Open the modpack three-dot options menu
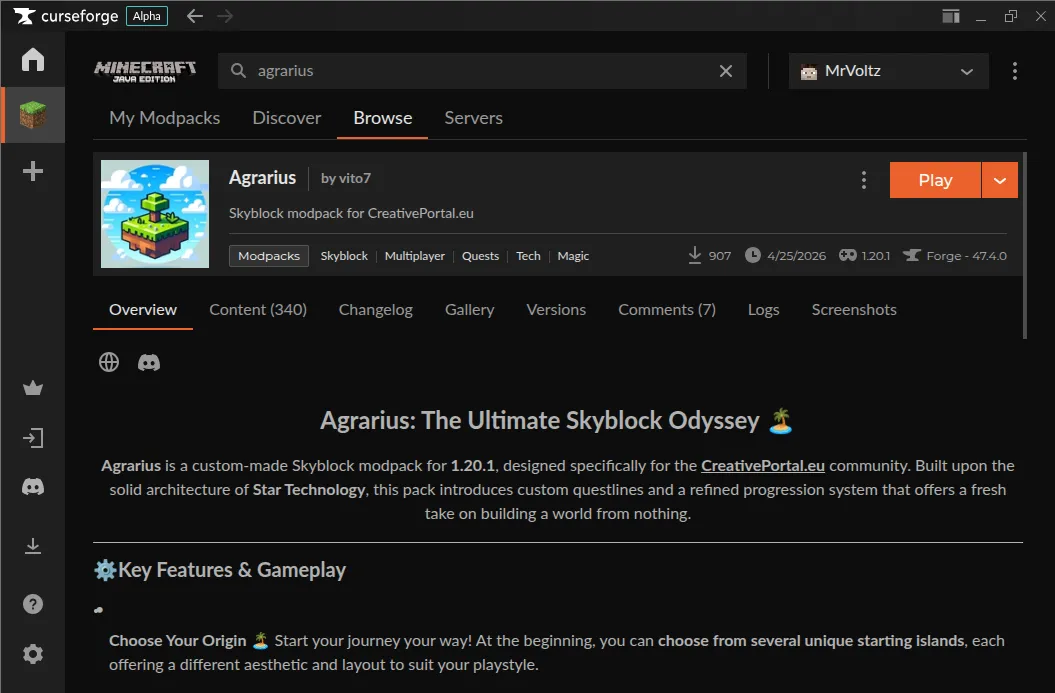The height and width of the screenshot is (693, 1055). 864,180
